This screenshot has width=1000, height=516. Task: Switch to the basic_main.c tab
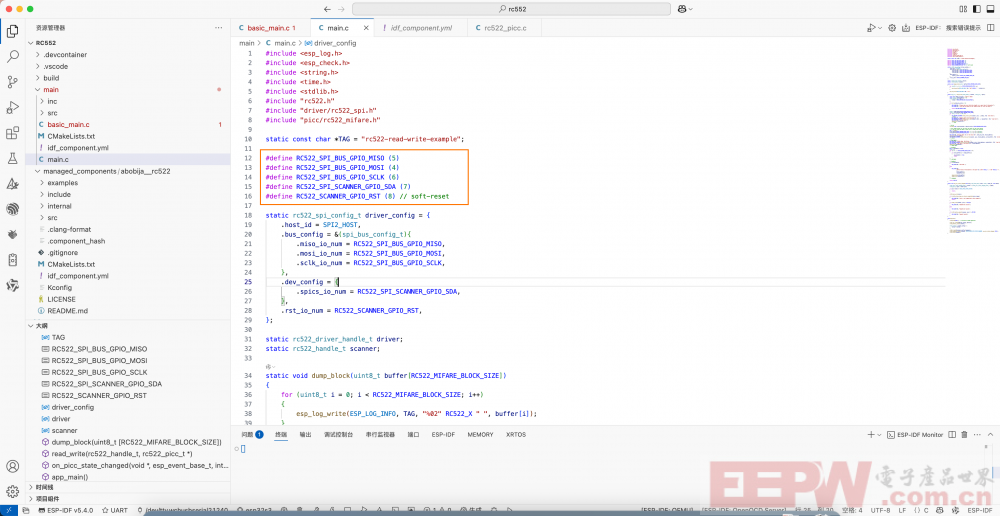tap(270, 28)
